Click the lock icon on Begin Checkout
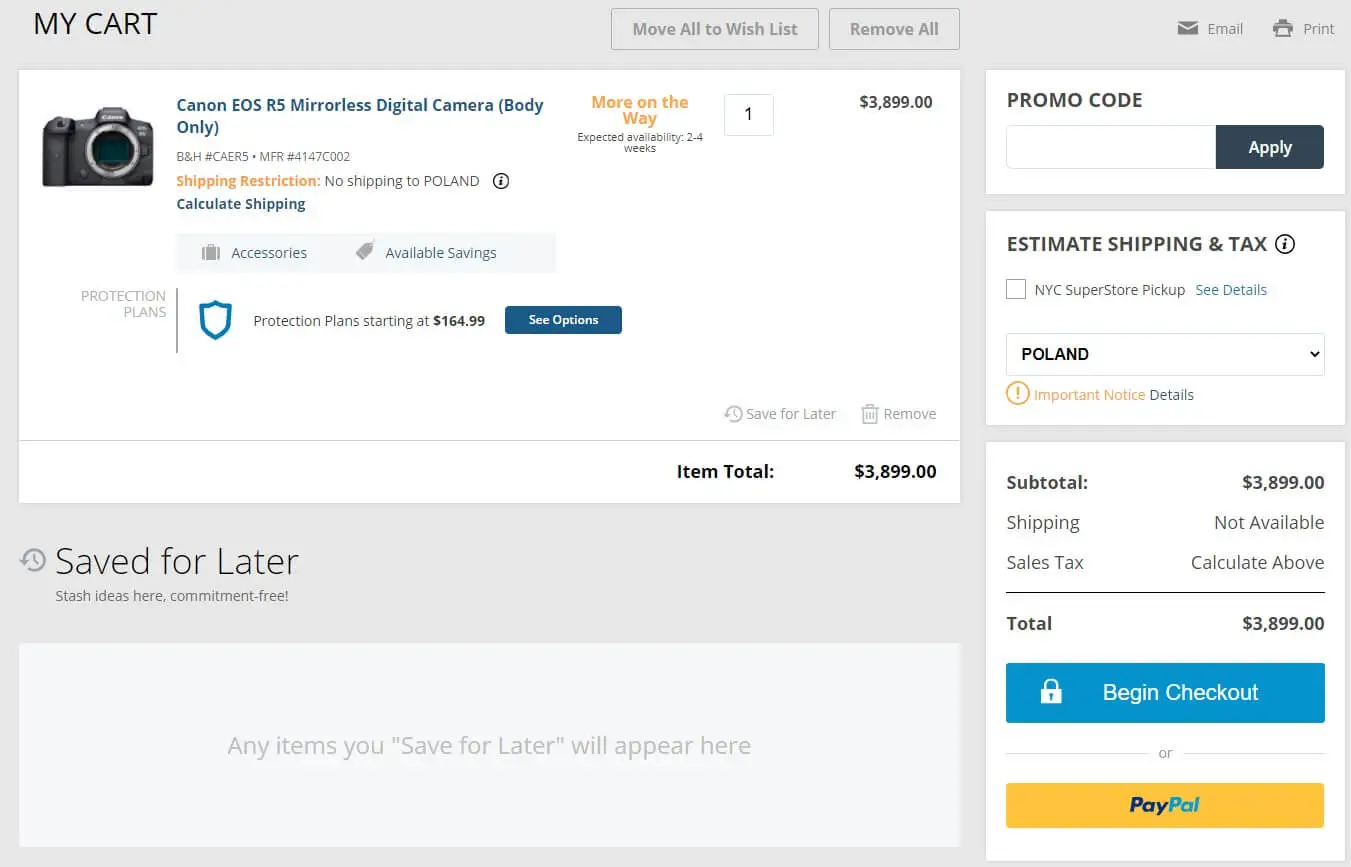 [1051, 691]
